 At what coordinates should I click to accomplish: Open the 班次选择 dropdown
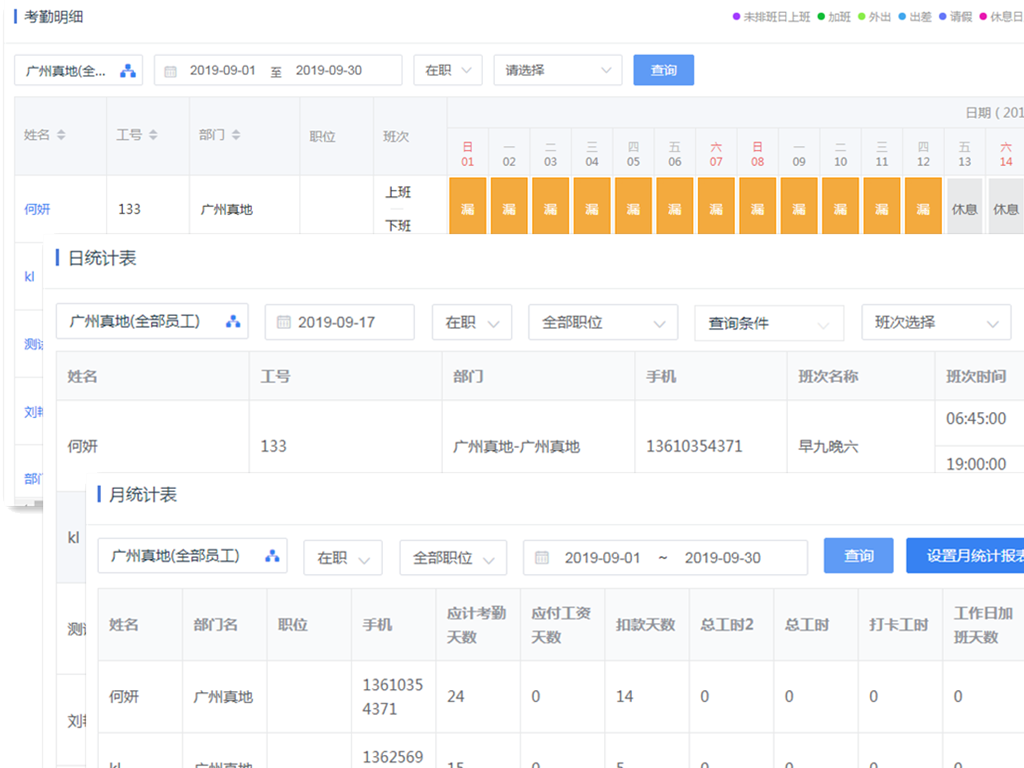point(936,322)
